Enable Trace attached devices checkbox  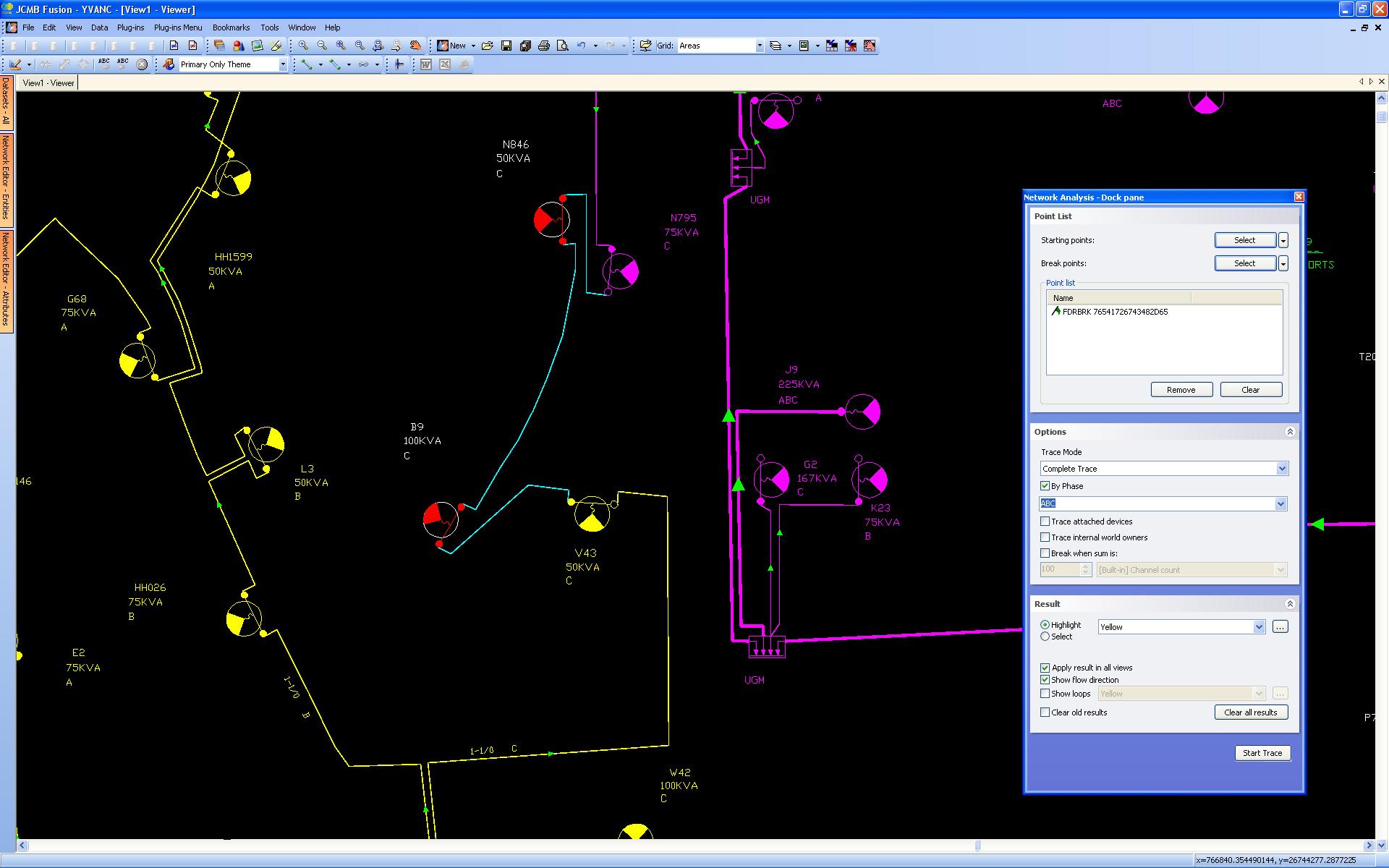1045,522
